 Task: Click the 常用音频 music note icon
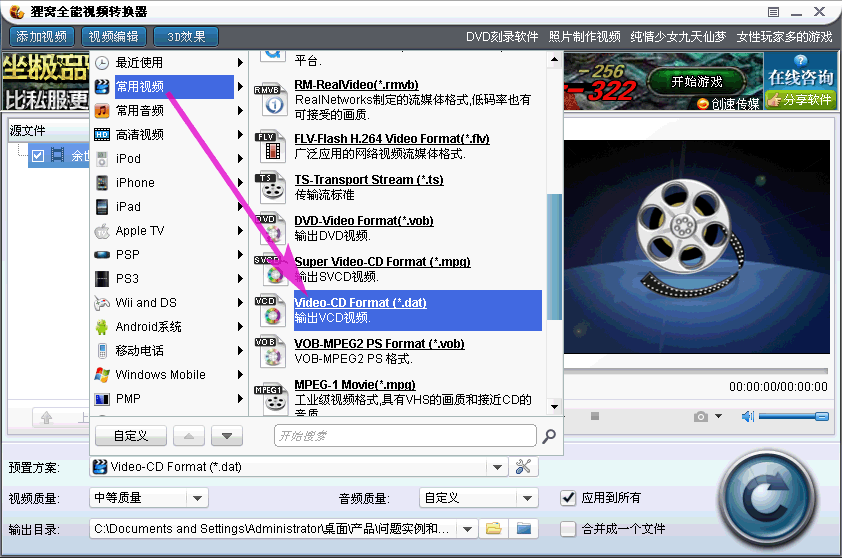(102, 111)
